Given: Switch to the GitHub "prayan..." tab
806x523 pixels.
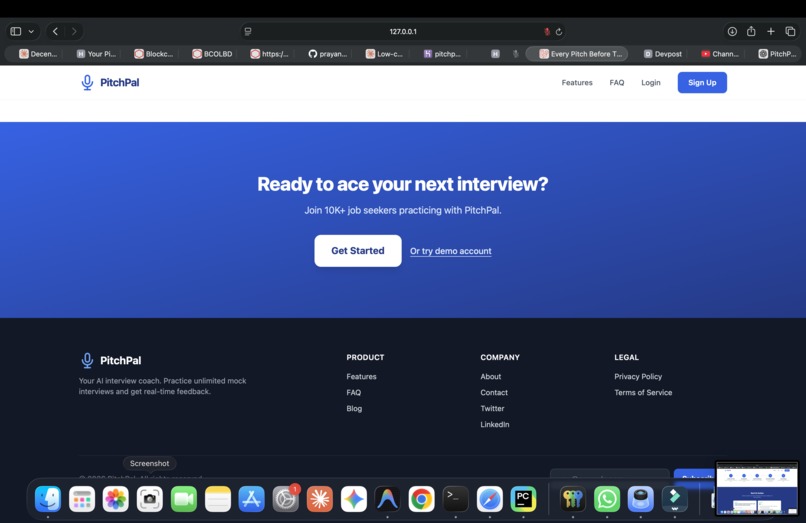Looking at the screenshot, I should coord(327,53).
